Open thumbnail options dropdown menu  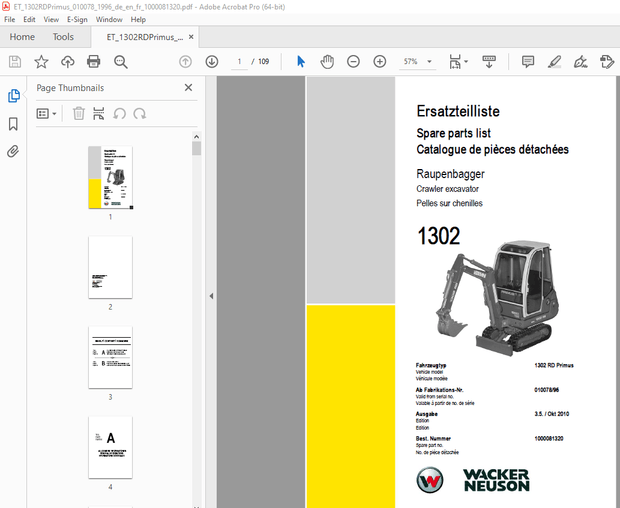coord(46,114)
